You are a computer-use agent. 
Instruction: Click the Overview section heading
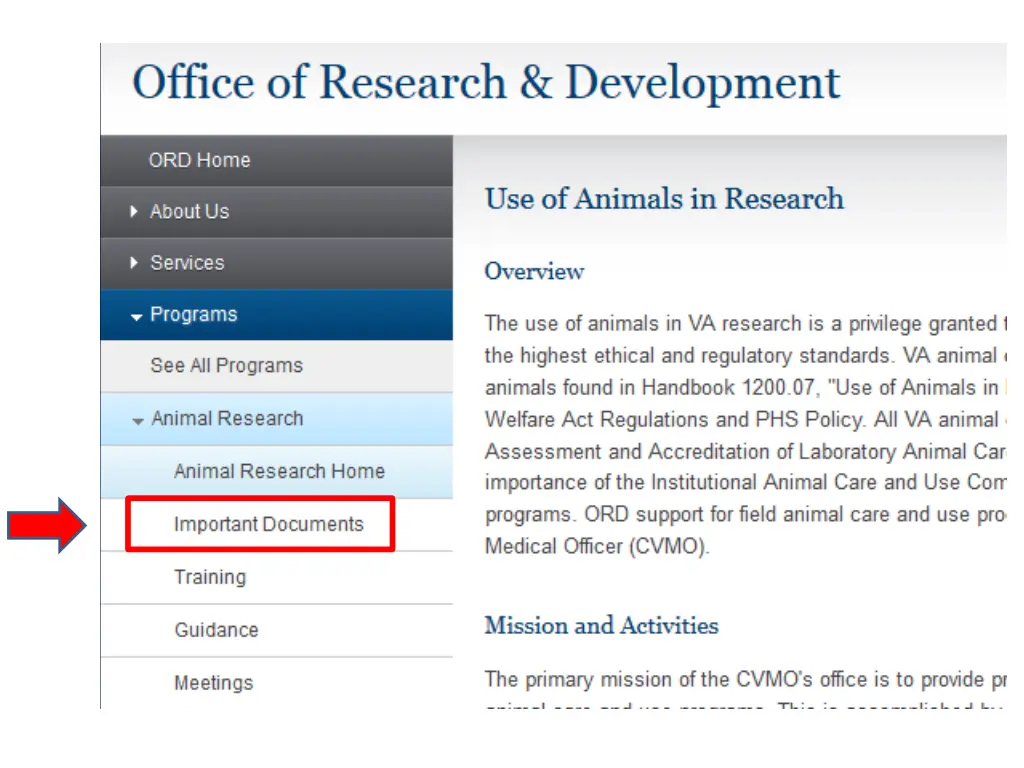click(534, 271)
